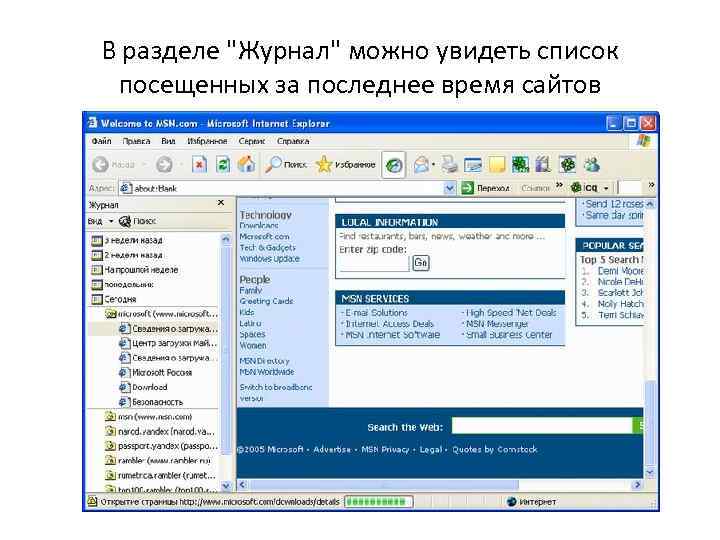This screenshot has height=540, width=720.
Task: Open the Mail envelope toolbar icon
Action: [x=422, y=164]
